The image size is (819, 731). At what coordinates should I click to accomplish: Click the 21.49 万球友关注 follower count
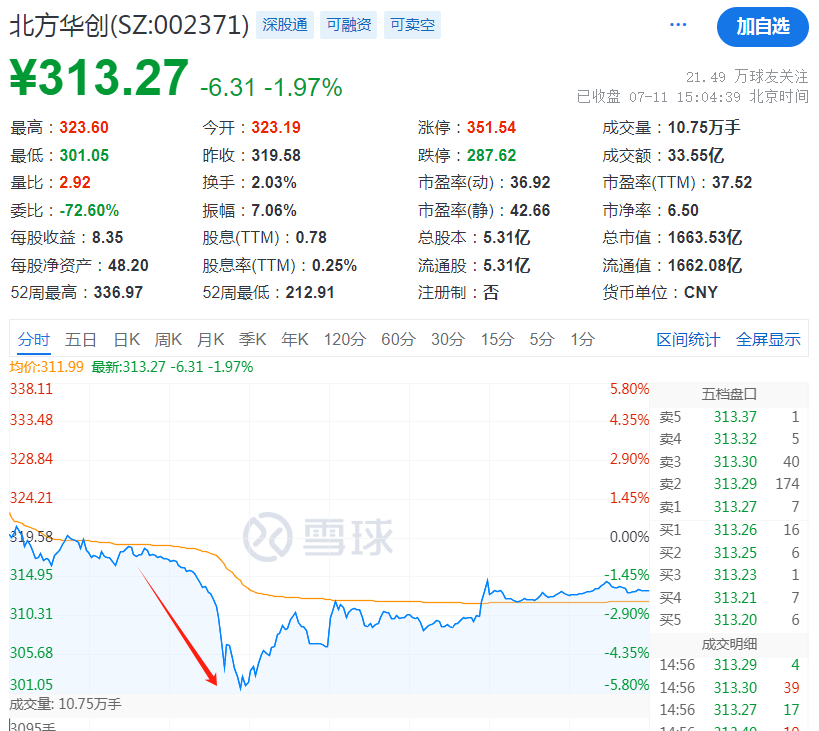[x=747, y=77]
